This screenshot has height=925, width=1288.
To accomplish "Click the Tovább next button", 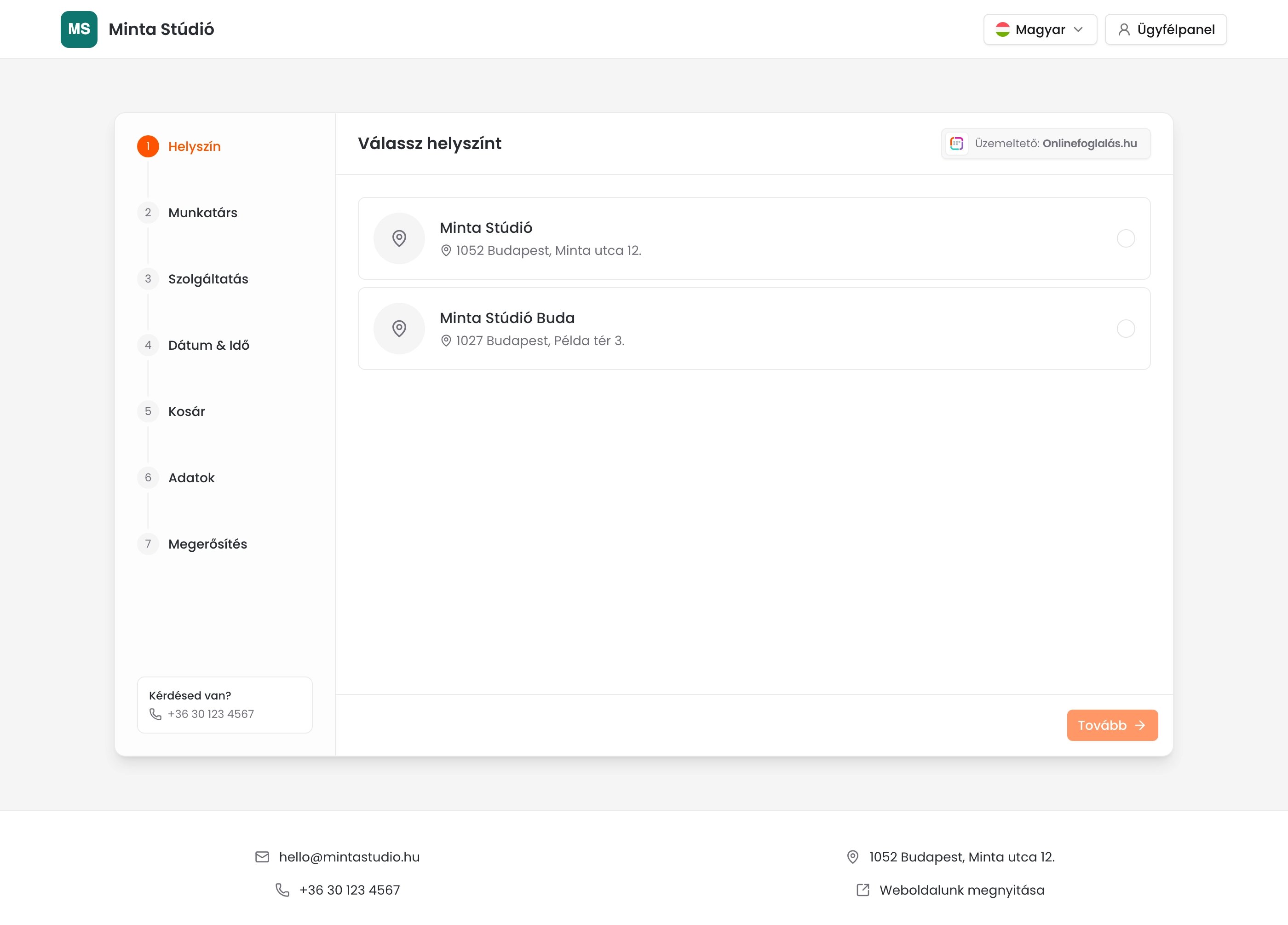I will coord(1112,725).
